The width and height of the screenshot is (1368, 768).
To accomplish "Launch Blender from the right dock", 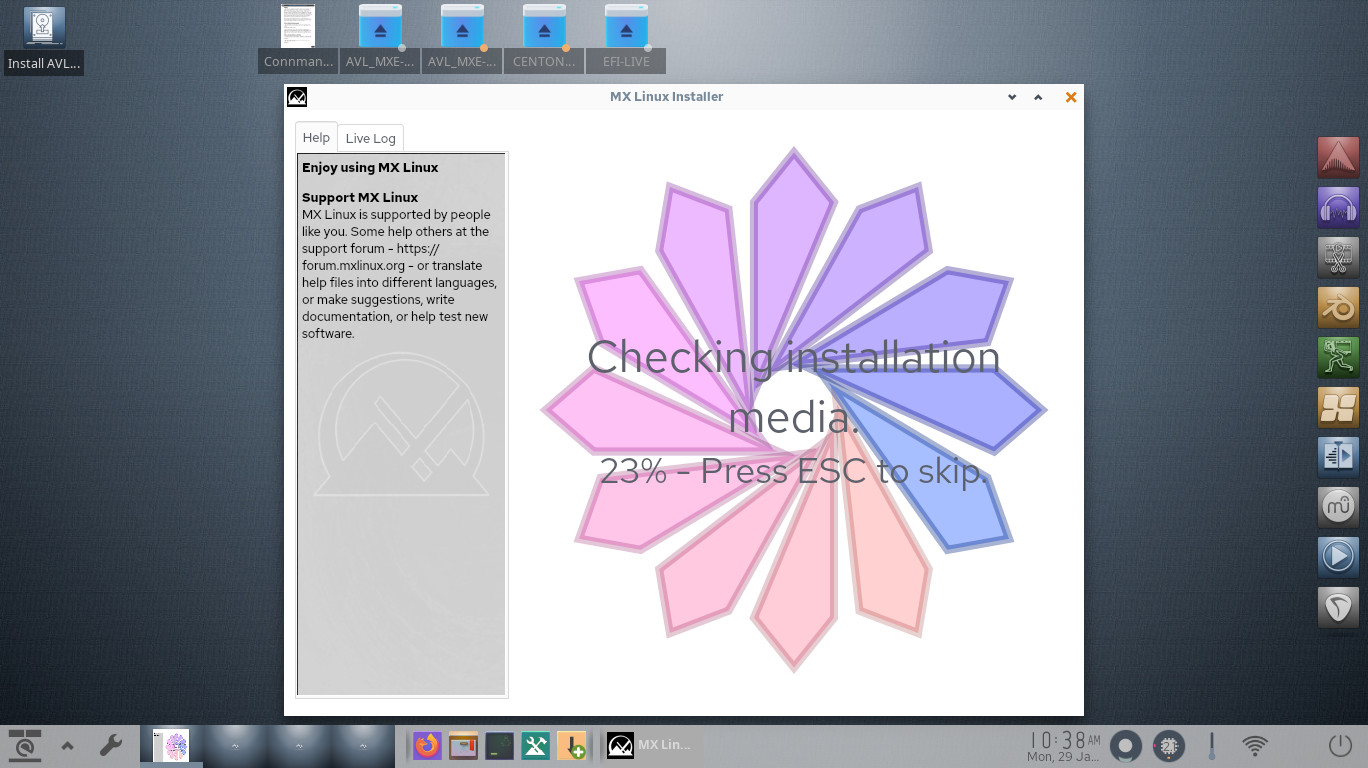I will coord(1338,307).
